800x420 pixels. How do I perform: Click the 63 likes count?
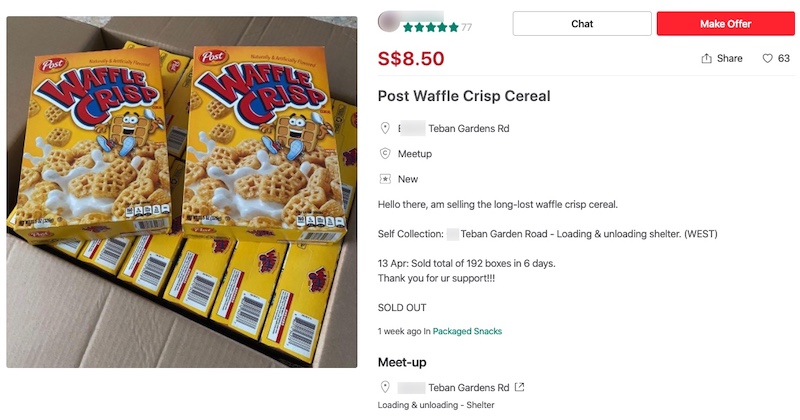pos(784,59)
